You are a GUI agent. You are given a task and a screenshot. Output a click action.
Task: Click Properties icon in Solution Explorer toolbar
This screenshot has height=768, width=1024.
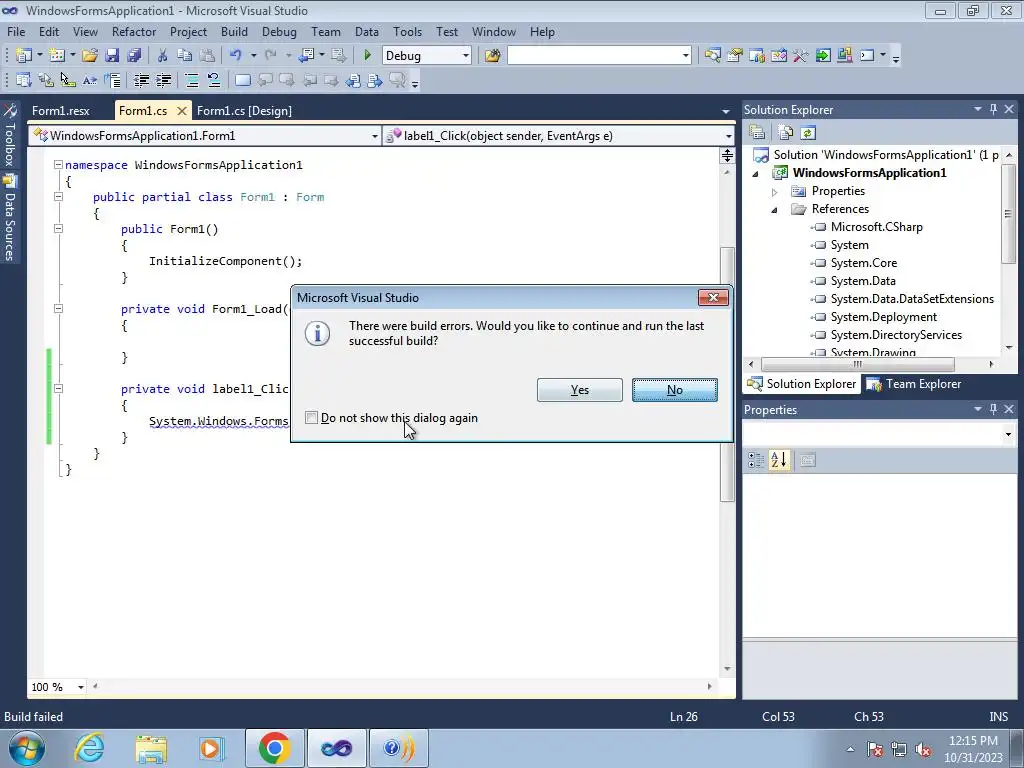tap(757, 133)
